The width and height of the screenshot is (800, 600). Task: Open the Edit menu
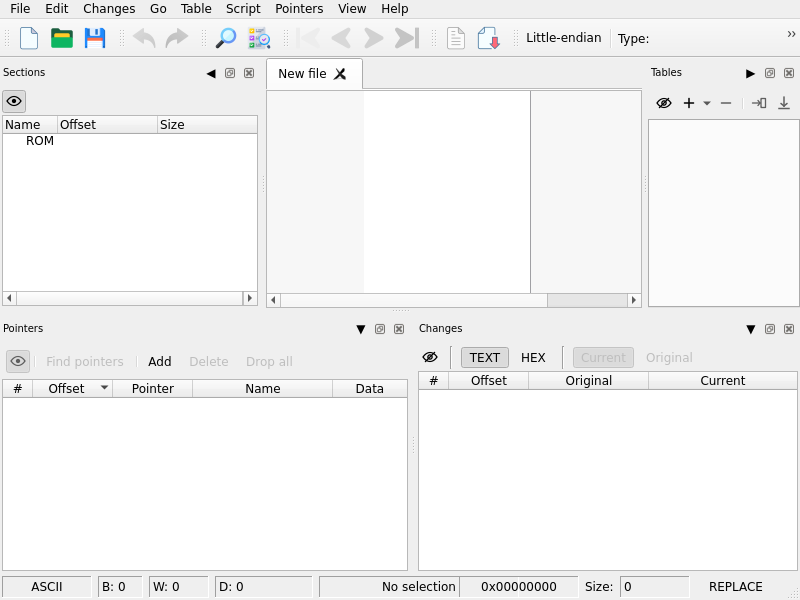coord(57,9)
